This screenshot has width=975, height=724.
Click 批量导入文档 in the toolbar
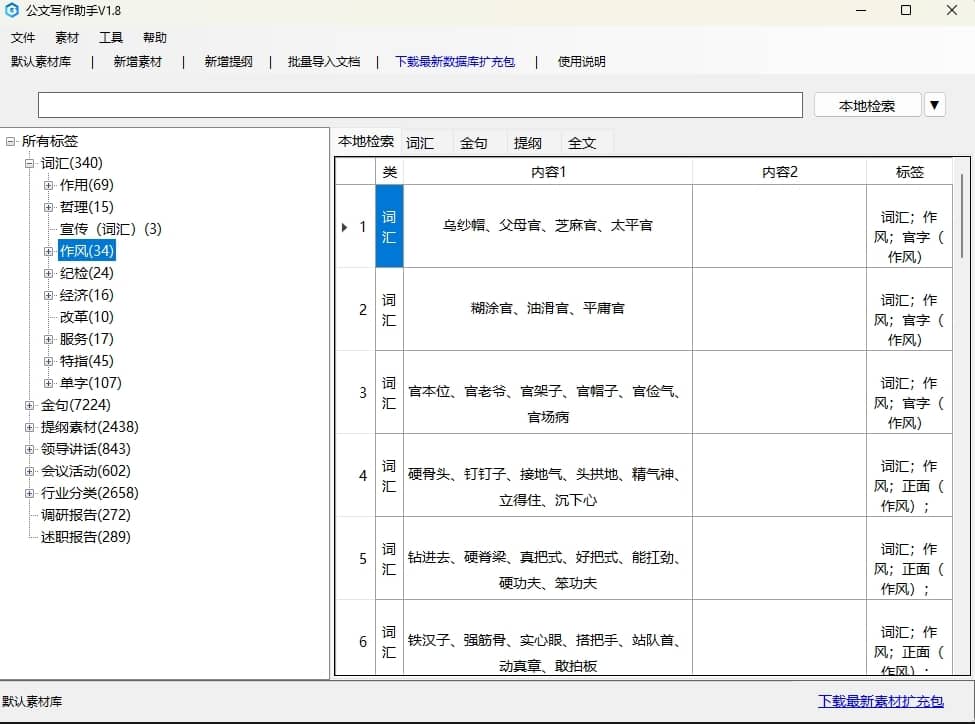click(x=323, y=61)
